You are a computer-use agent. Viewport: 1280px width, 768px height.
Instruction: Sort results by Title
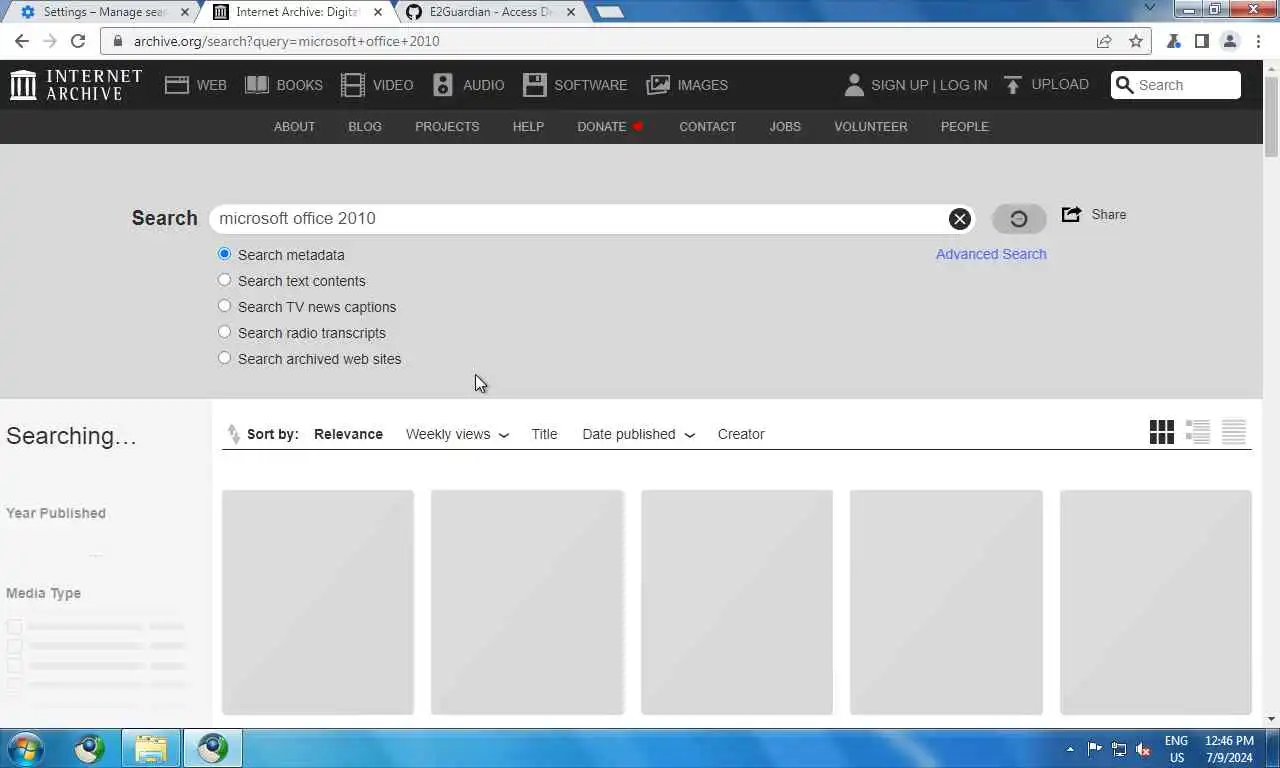(544, 434)
